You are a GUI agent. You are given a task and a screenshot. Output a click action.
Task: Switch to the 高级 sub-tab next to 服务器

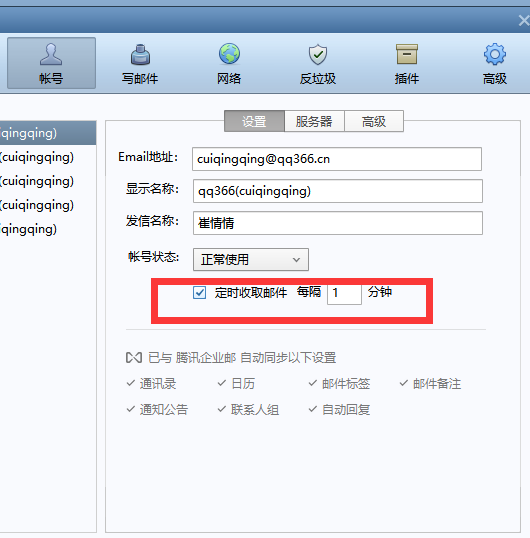pos(374,121)
